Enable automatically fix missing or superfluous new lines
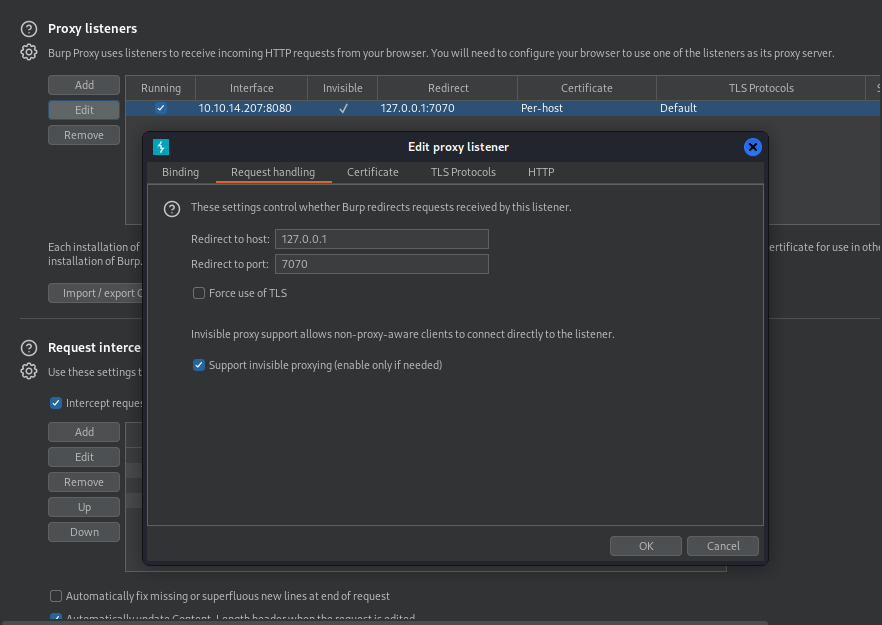Screen dimensions: 882x625 (x=56, y=596)
